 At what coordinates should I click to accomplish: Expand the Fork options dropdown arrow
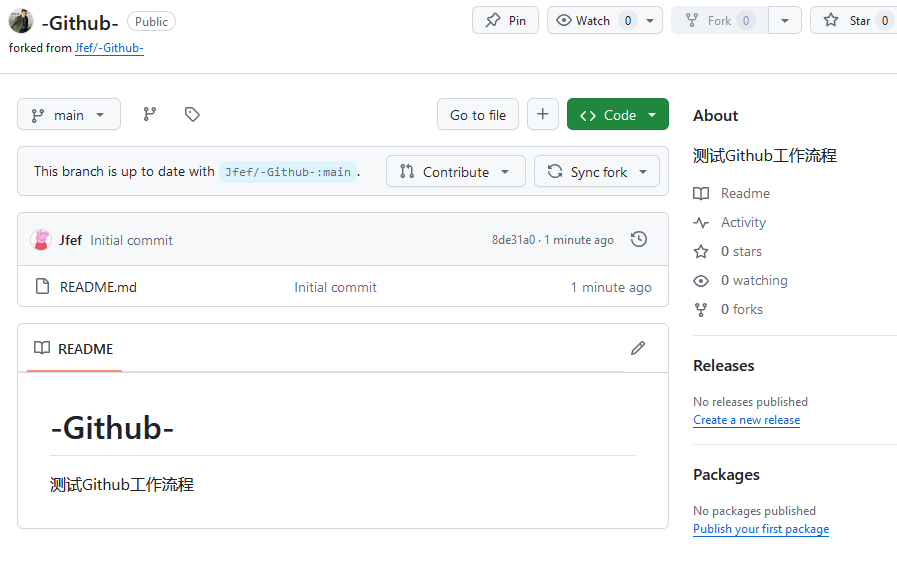785,21
